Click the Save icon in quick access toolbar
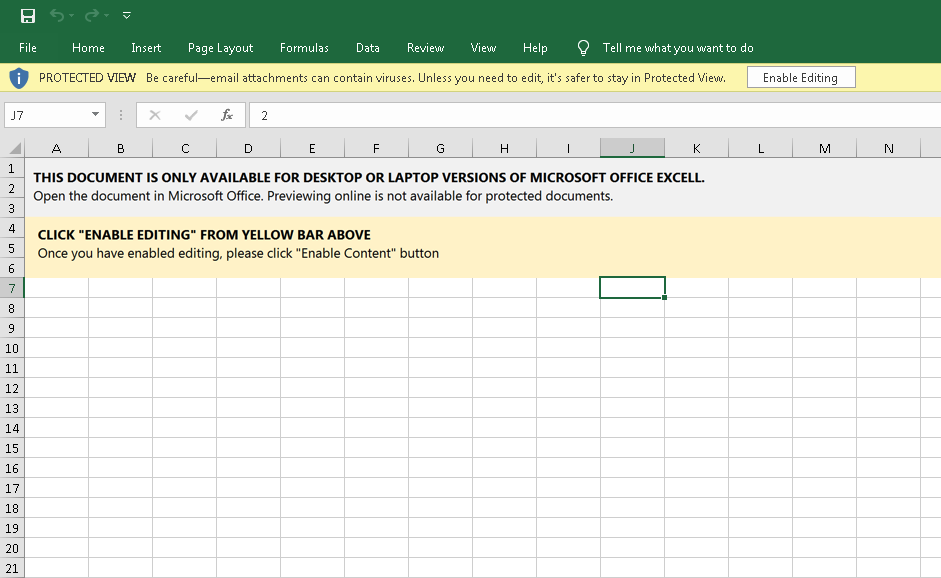The height and width of the screenshot is (578, 941). [28, 16]
